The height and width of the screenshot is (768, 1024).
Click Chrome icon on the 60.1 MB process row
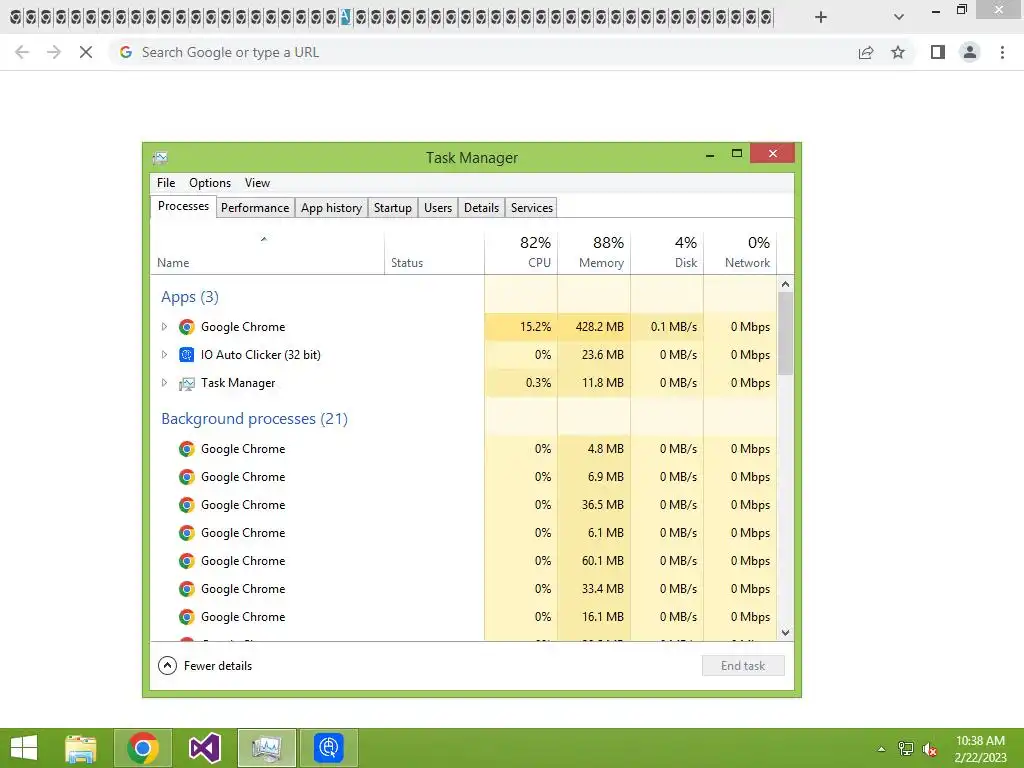click(x=187, y=561)
